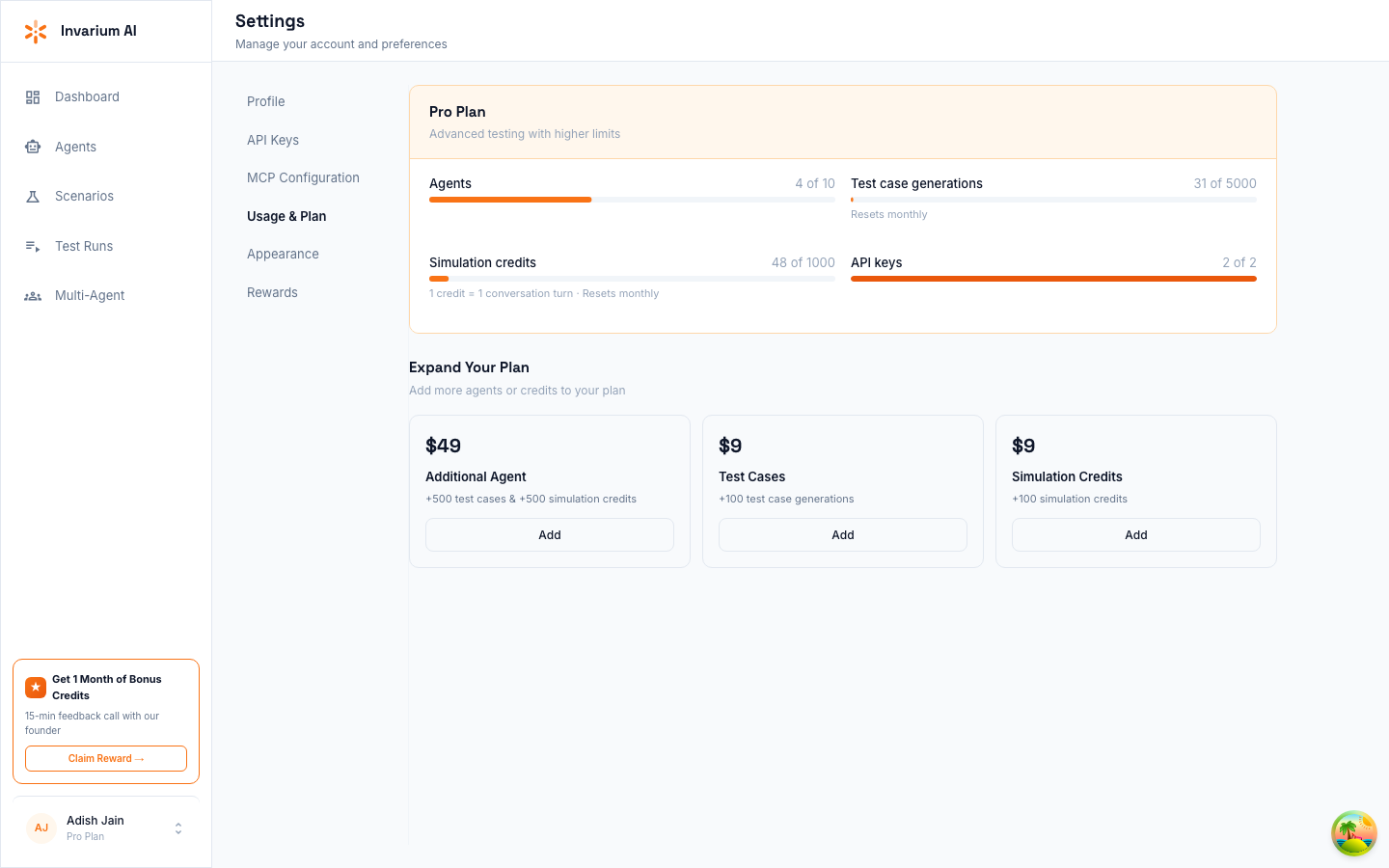Open Multi-Agent via its group icon
Image resolution: width=1389 pixels, height=868 pixels.
tap(33, 296)
